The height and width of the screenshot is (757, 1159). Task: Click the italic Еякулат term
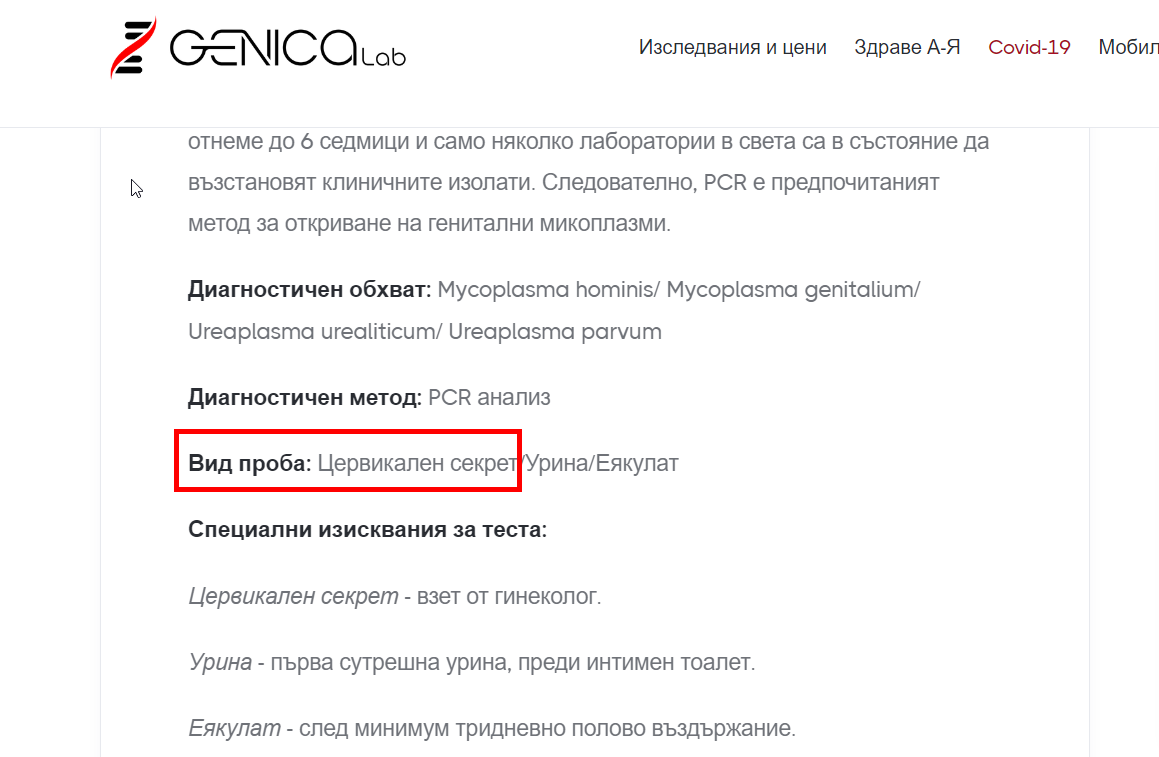click(x=234, y=728)
